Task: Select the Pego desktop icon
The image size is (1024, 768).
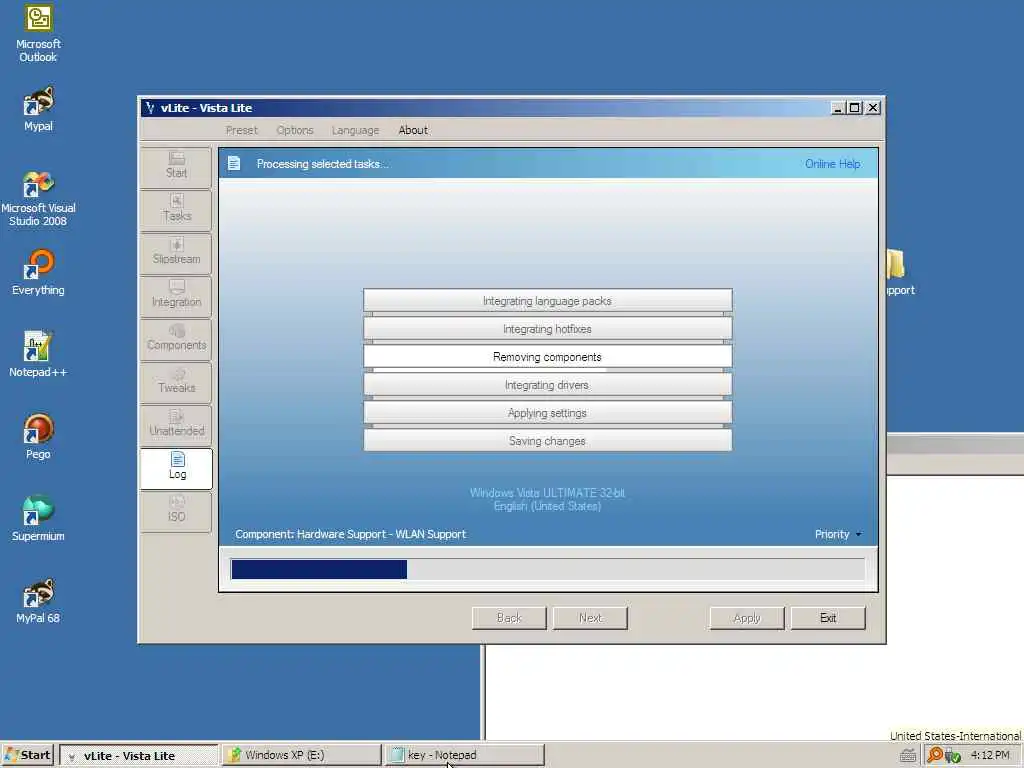Action: [38, 436]
